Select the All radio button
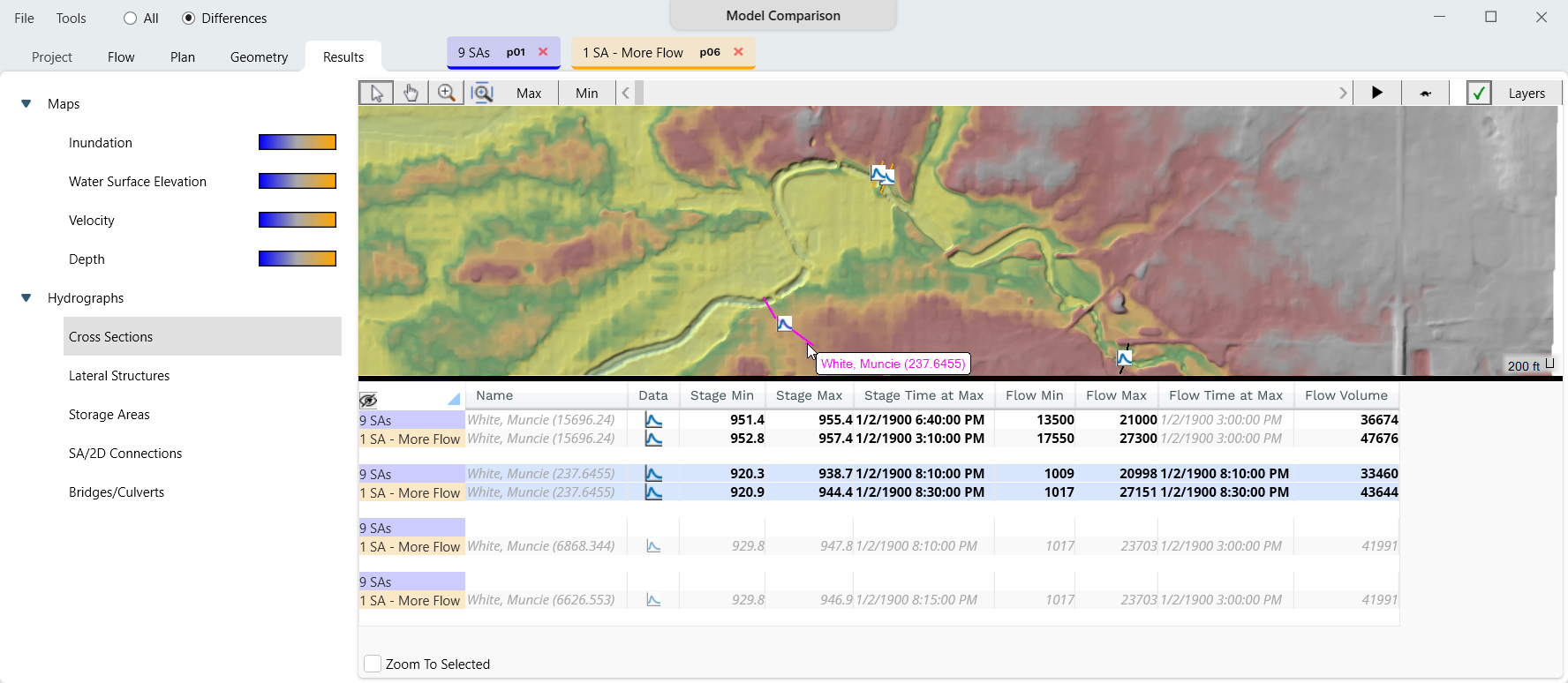 tap(131, 19)
